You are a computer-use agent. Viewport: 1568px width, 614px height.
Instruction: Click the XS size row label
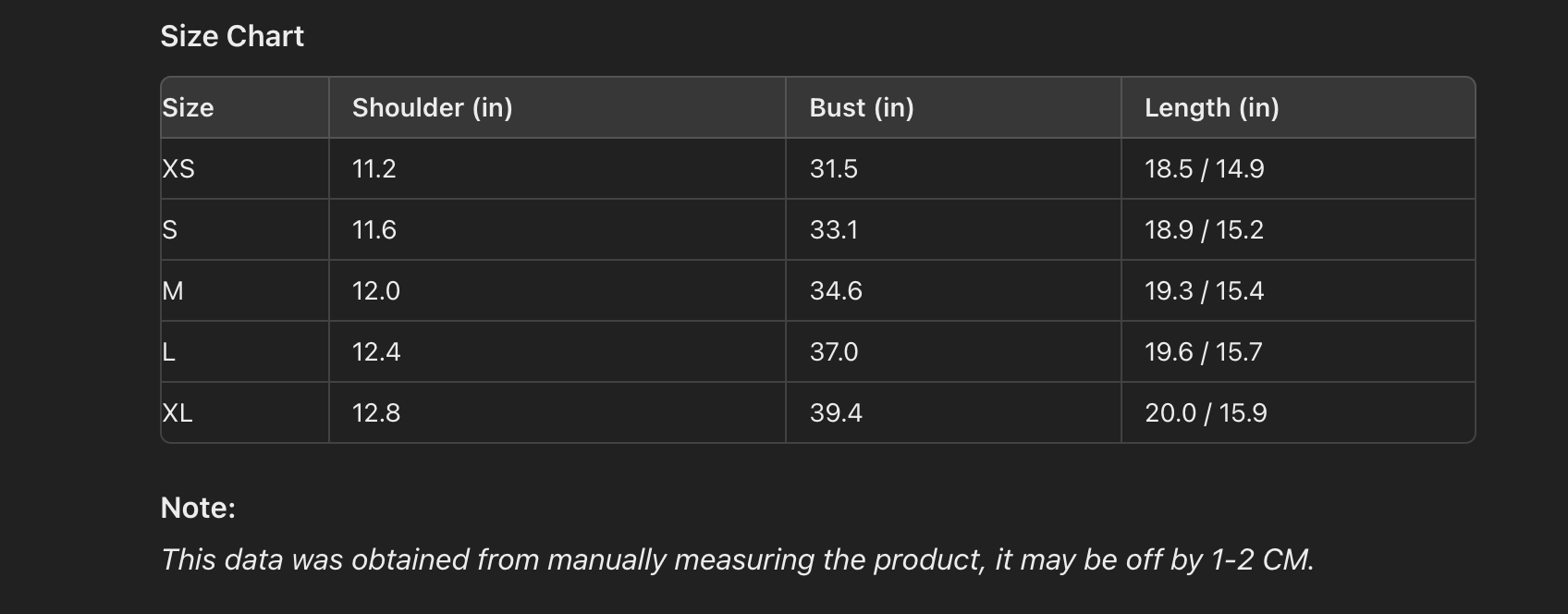pos(178,168)
